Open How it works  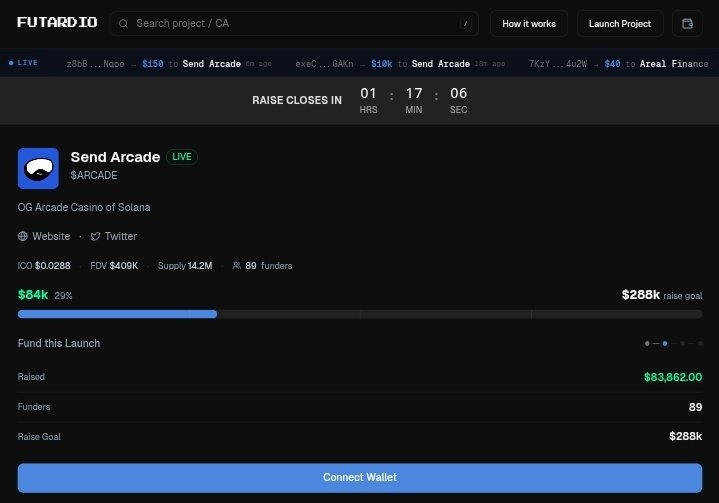tap(529, 23)
